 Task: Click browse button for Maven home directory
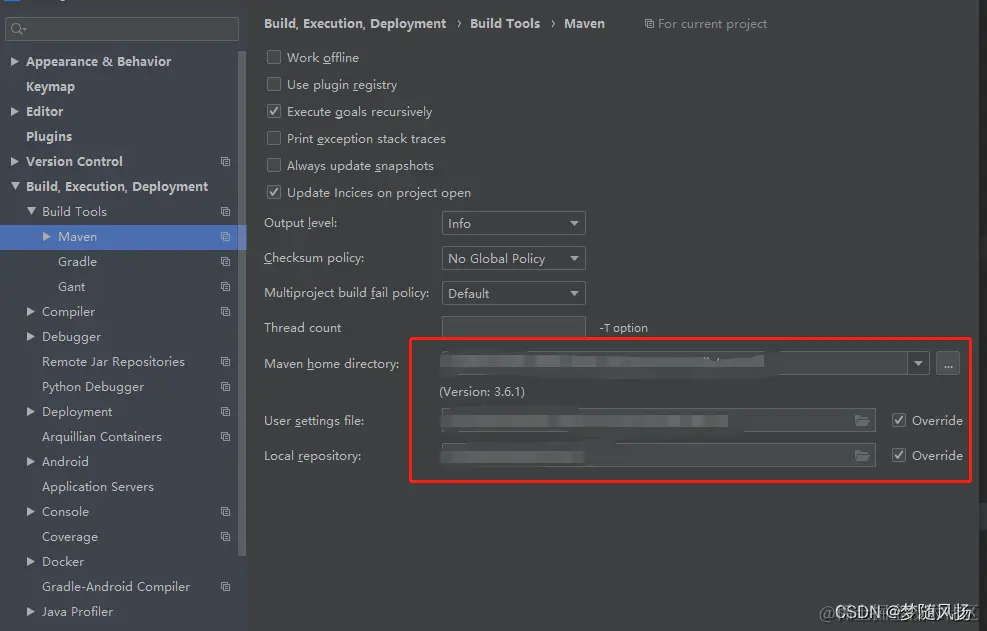click(x=947, y=363)
